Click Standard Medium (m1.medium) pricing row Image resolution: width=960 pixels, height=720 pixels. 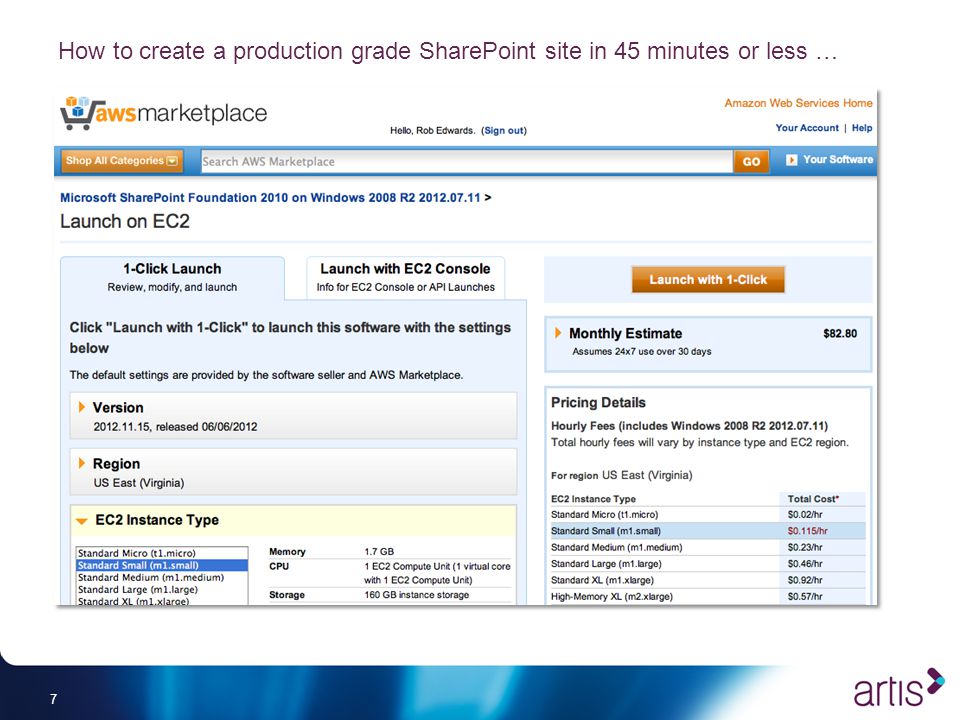tap(708, 547)
